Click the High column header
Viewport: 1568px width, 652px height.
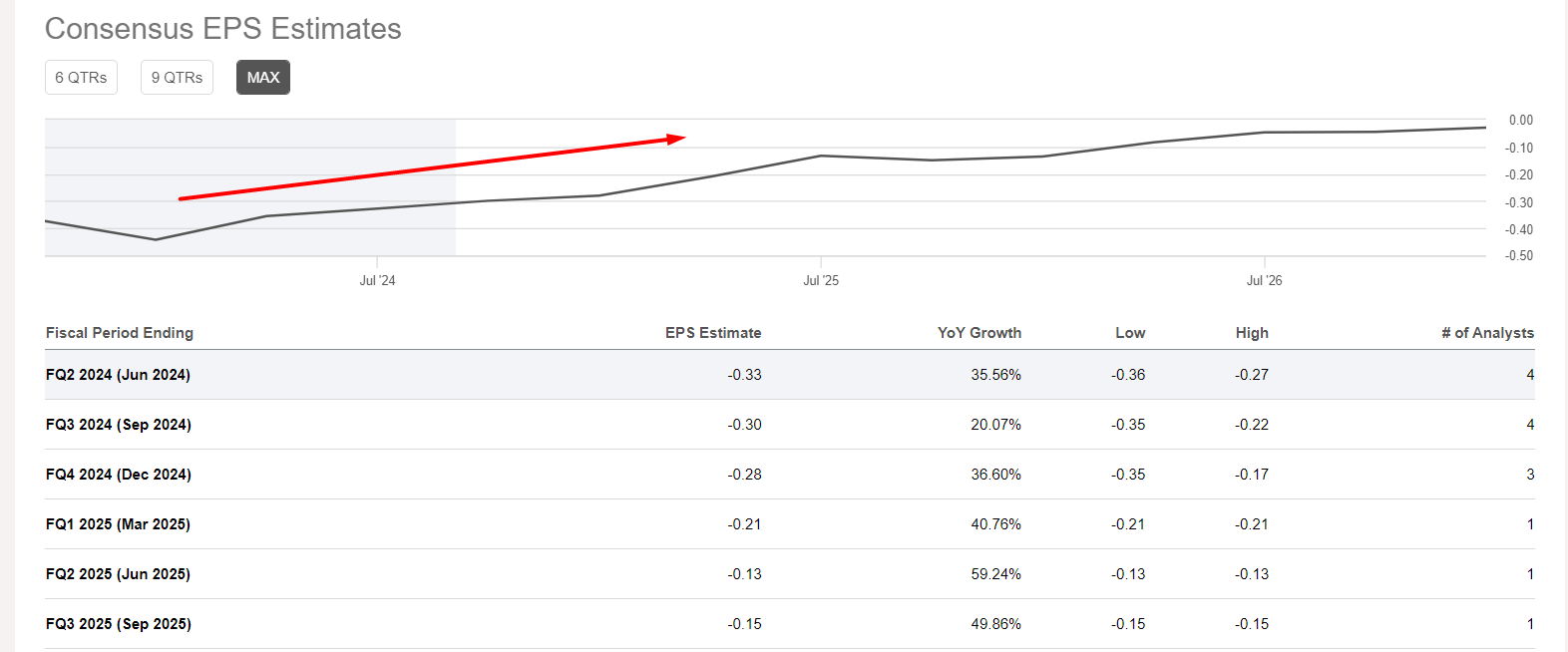point(1252,333)
